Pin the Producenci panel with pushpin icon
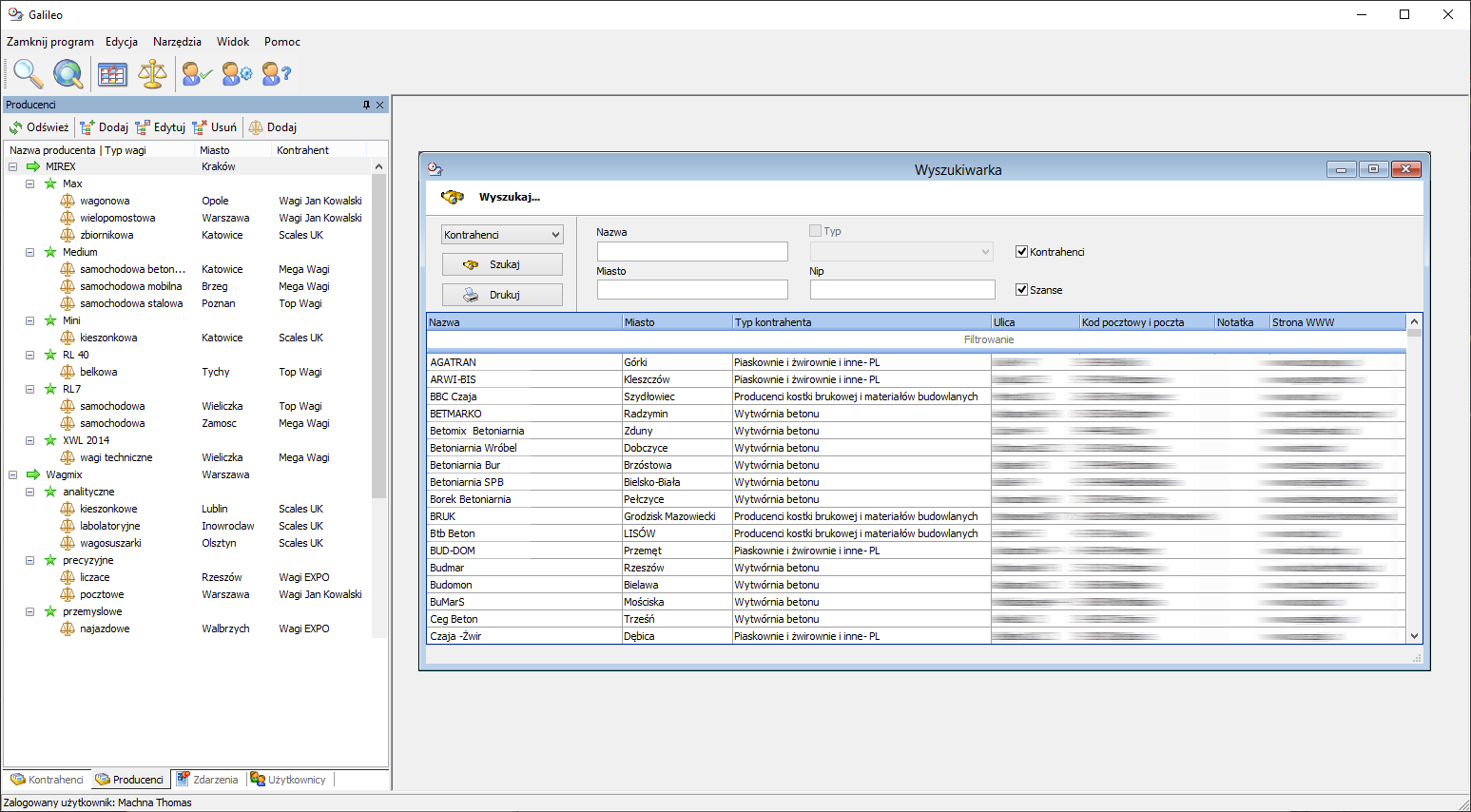 coord(366,105)
